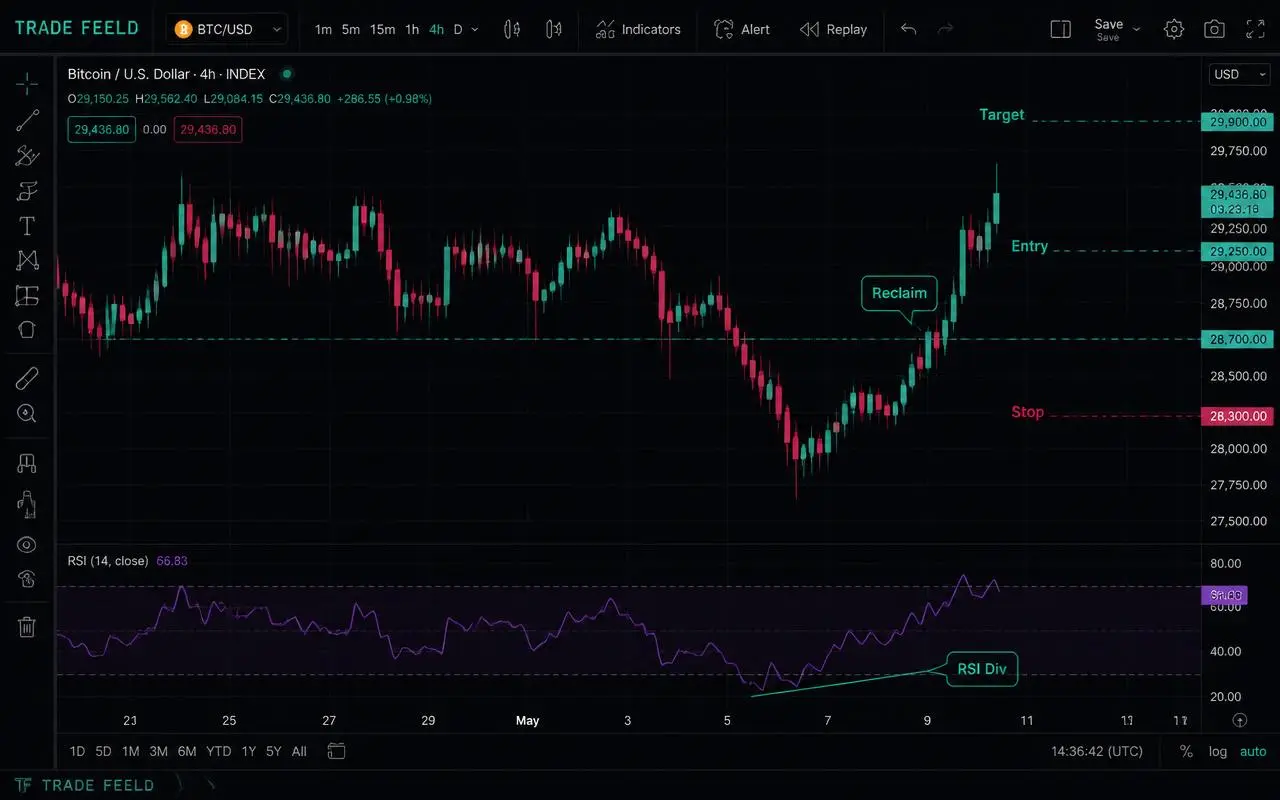
Task: Click the undo arrow
Action: click(x=908, y=29)
